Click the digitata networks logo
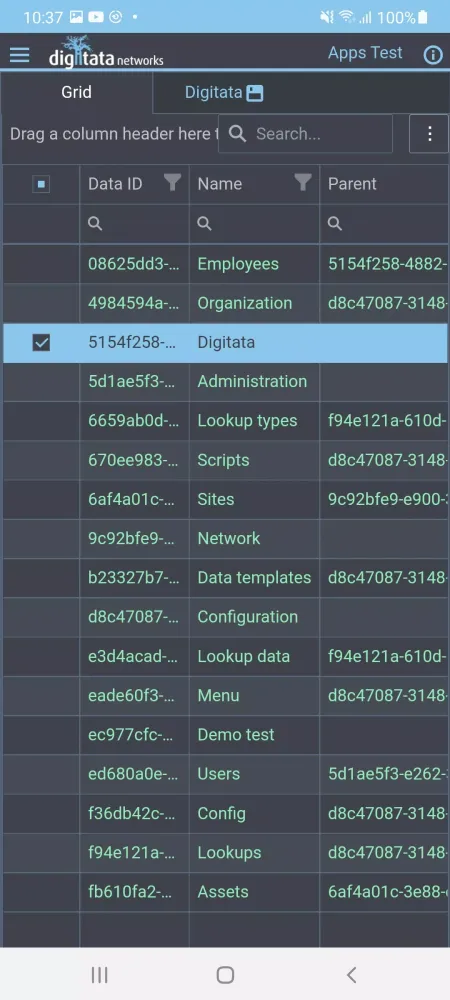This screenshot has width=450, height=1000. (x=106, y=54)
